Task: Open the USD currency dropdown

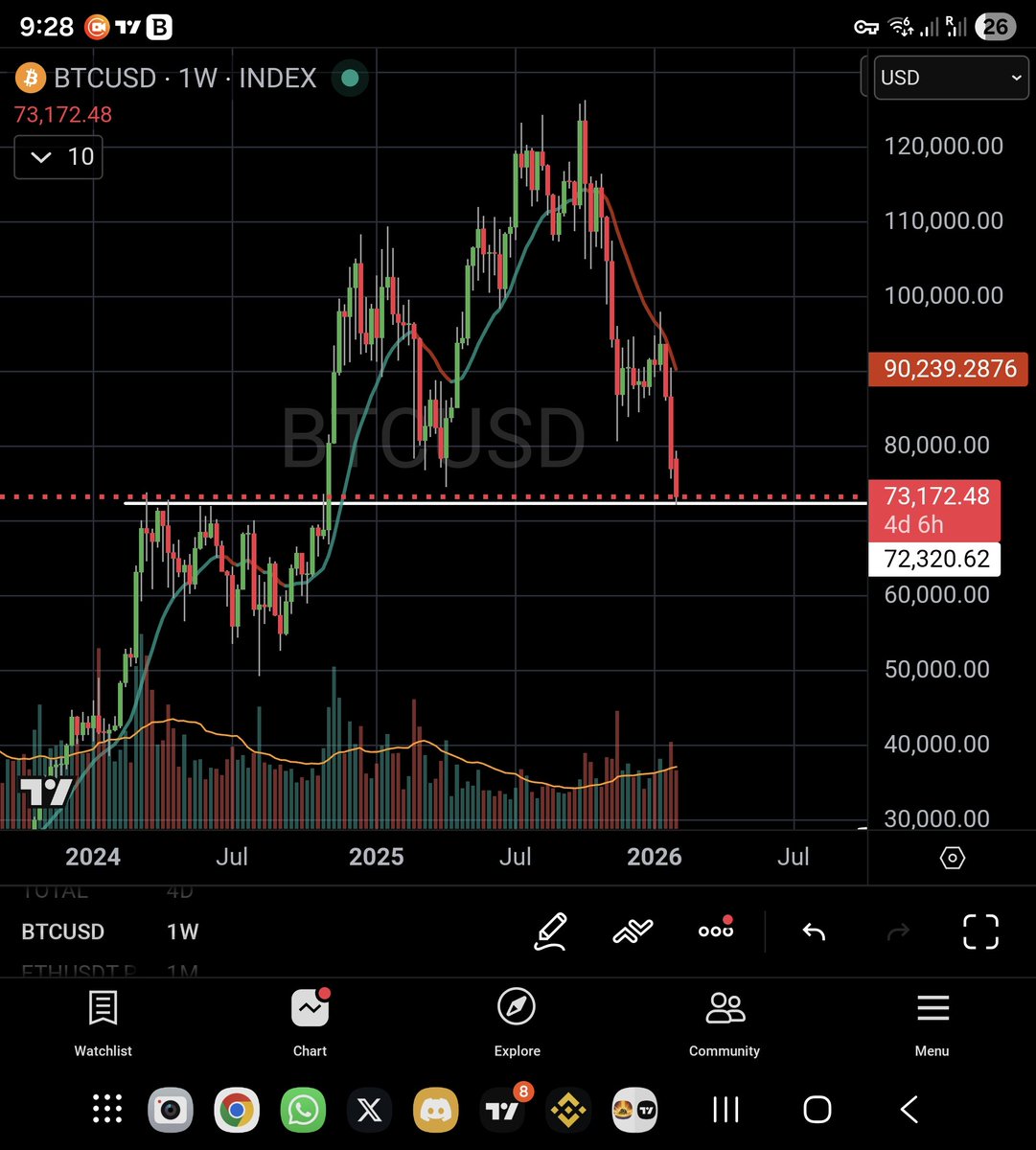Action: point(952,78)
